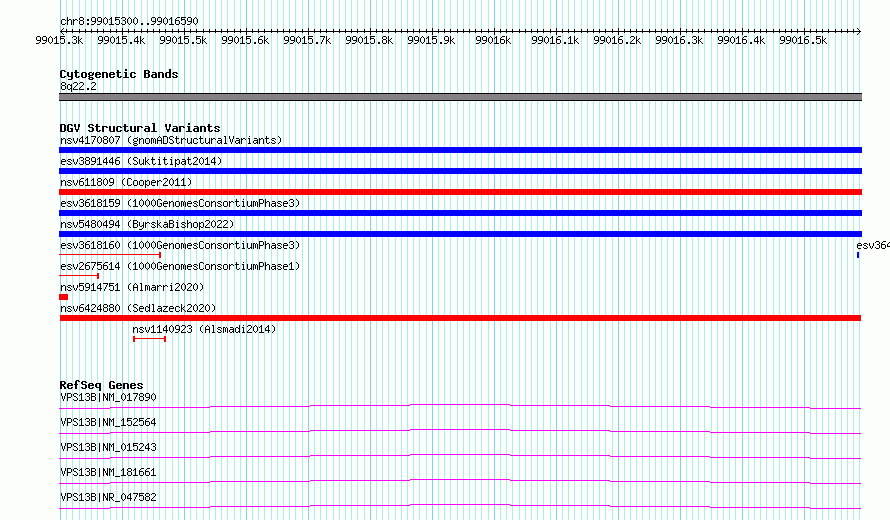
Task: Open esv3618159 1000GenomesConsortiumPhase3 label
Action: 180,203
